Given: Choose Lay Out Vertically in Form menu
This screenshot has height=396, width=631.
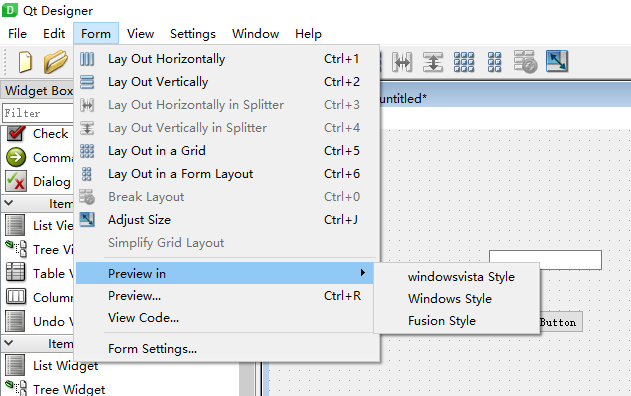Looking at the screenshot, I should (227, 82).
